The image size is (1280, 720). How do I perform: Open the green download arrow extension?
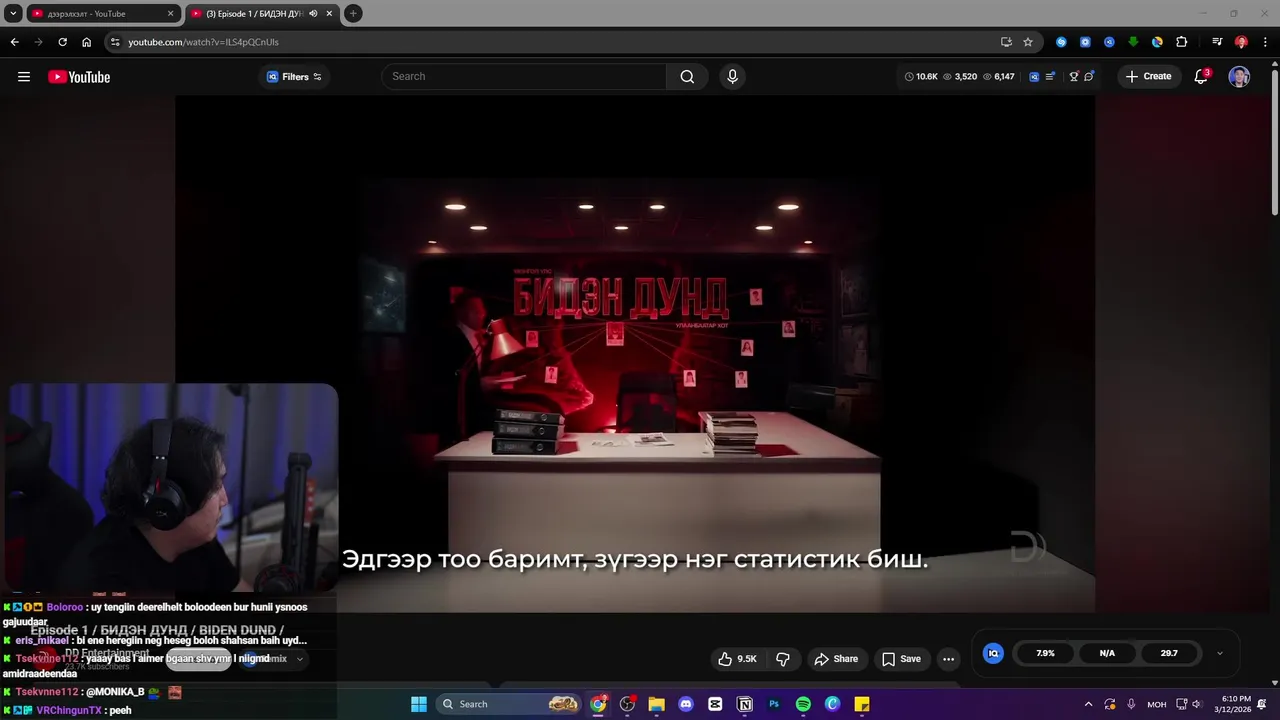tap(1133, 42)
